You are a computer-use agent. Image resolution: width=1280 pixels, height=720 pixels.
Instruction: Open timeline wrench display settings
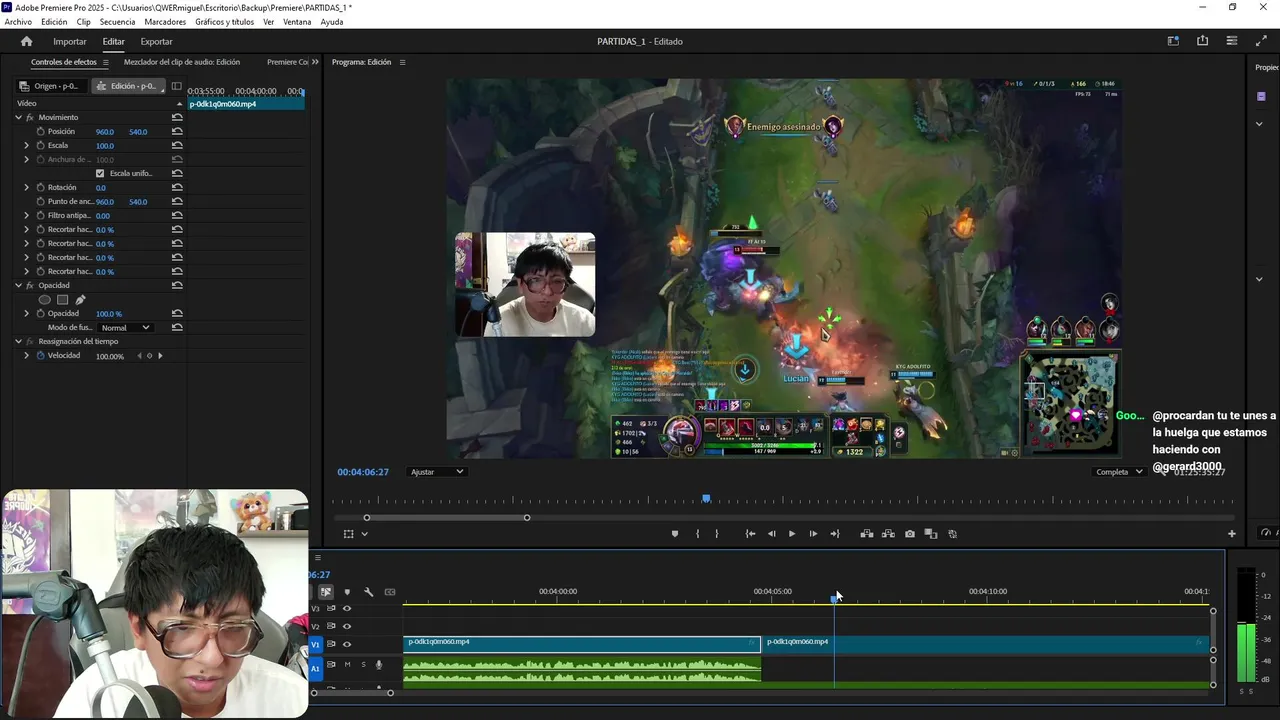coord(368,592)
